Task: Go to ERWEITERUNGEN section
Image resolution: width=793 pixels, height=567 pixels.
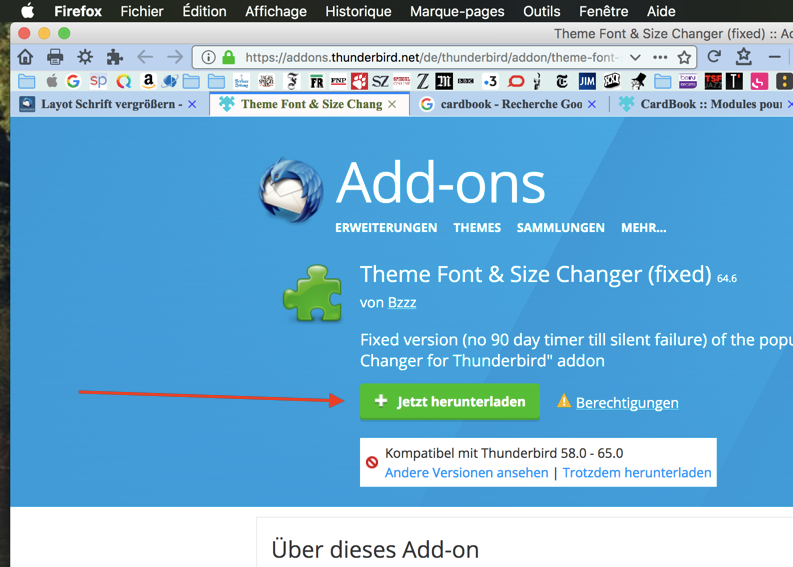Action: [386, 228]
